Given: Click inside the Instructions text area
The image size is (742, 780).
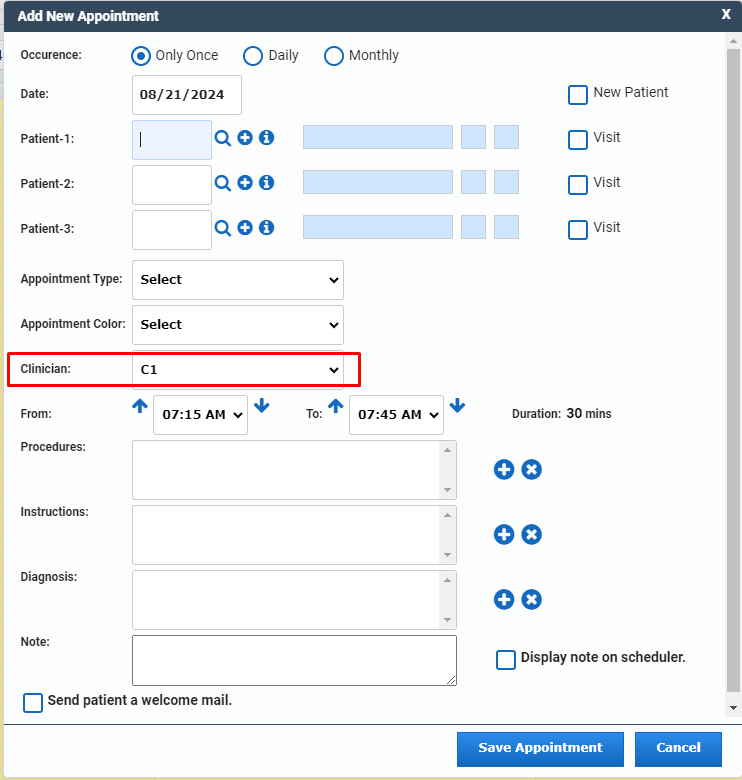Looking at the screenshot, I should [x=286, y=535].
